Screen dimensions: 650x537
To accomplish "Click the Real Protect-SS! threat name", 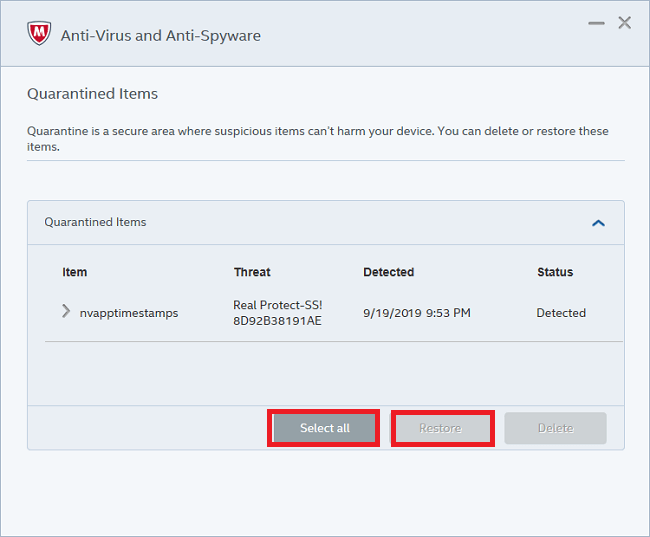I will coord(278,305).
